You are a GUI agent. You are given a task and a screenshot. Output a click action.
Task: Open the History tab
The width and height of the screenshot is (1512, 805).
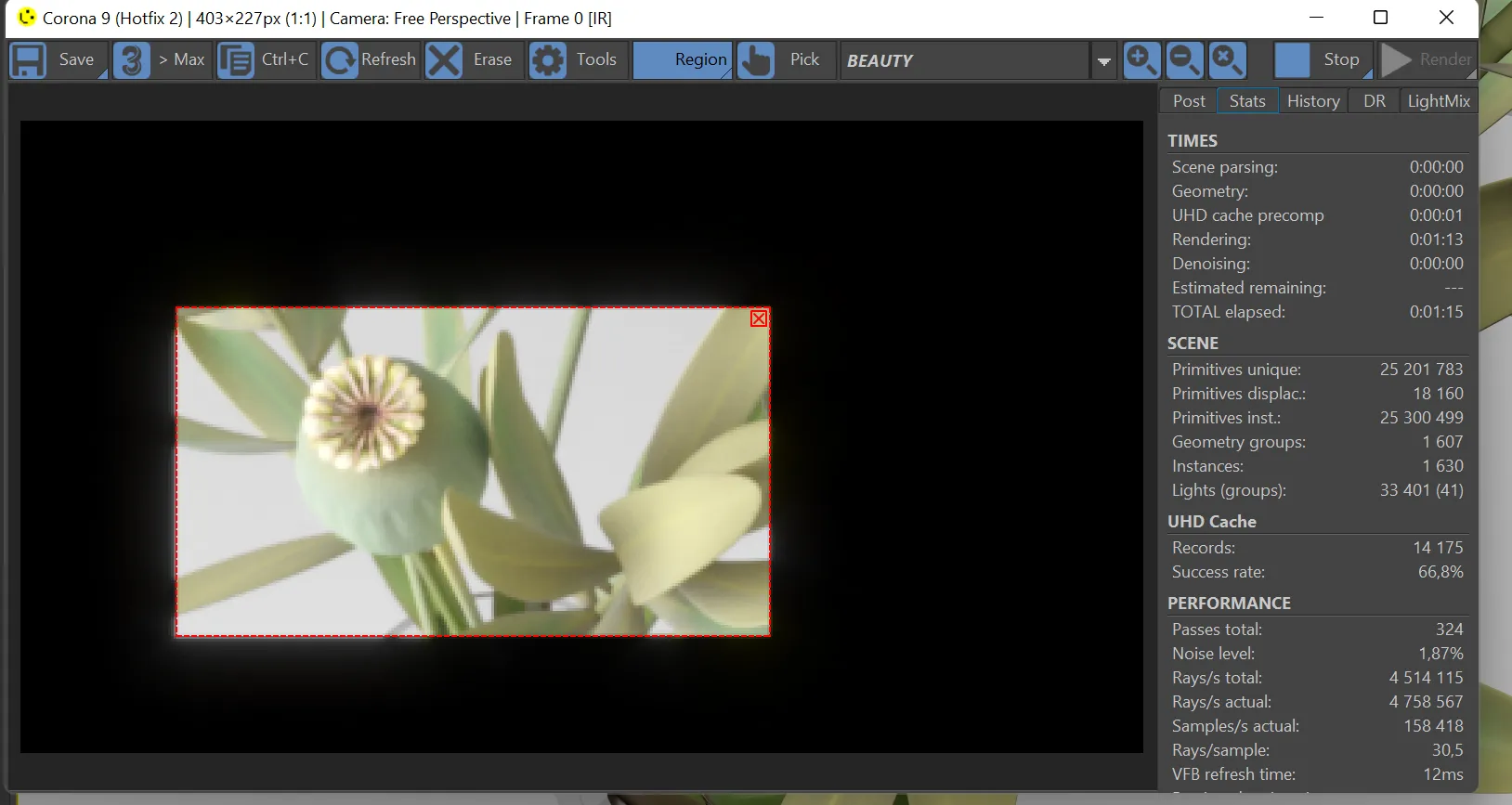pyautogui.click(x=1313, y=101)
